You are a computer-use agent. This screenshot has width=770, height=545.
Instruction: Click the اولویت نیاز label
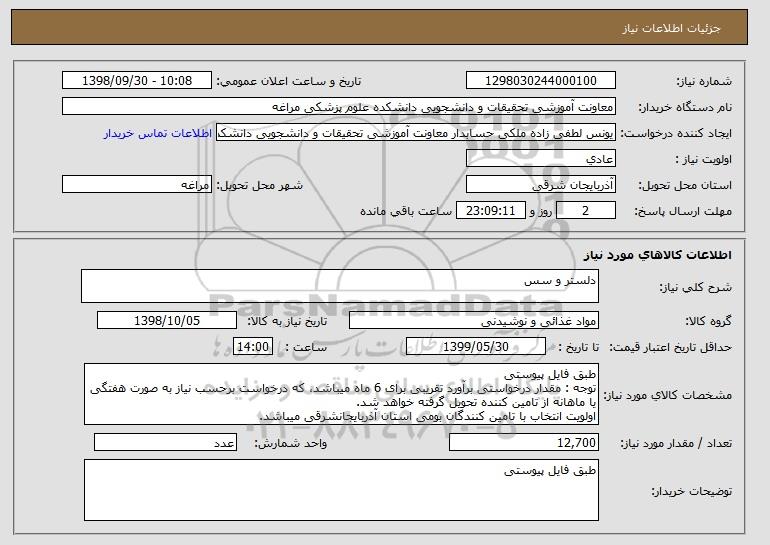pyautogui.click(x=704, y=160)
